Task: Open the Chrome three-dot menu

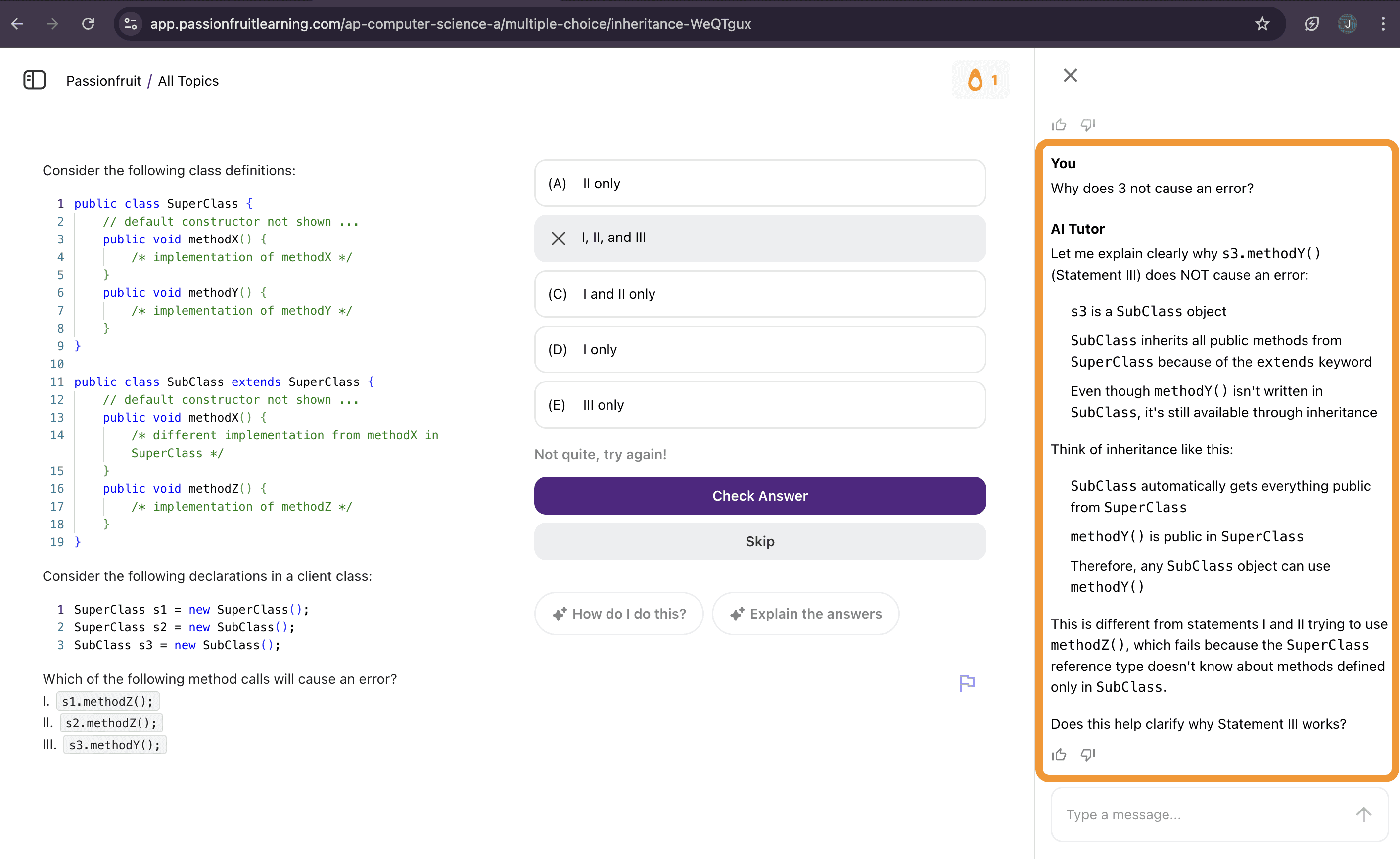Action: tap(1383, 24)
